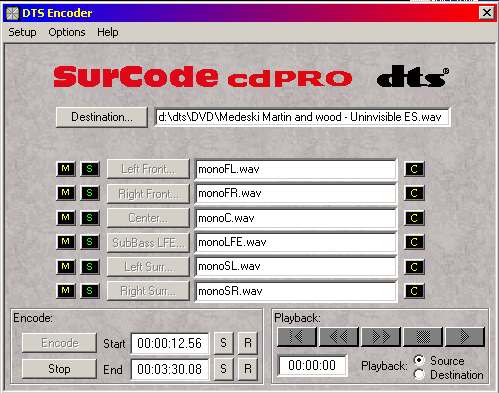Clear the monoSL.wav entry with C
The height and width of the screenshot is (393, 499).
[414, 267]
